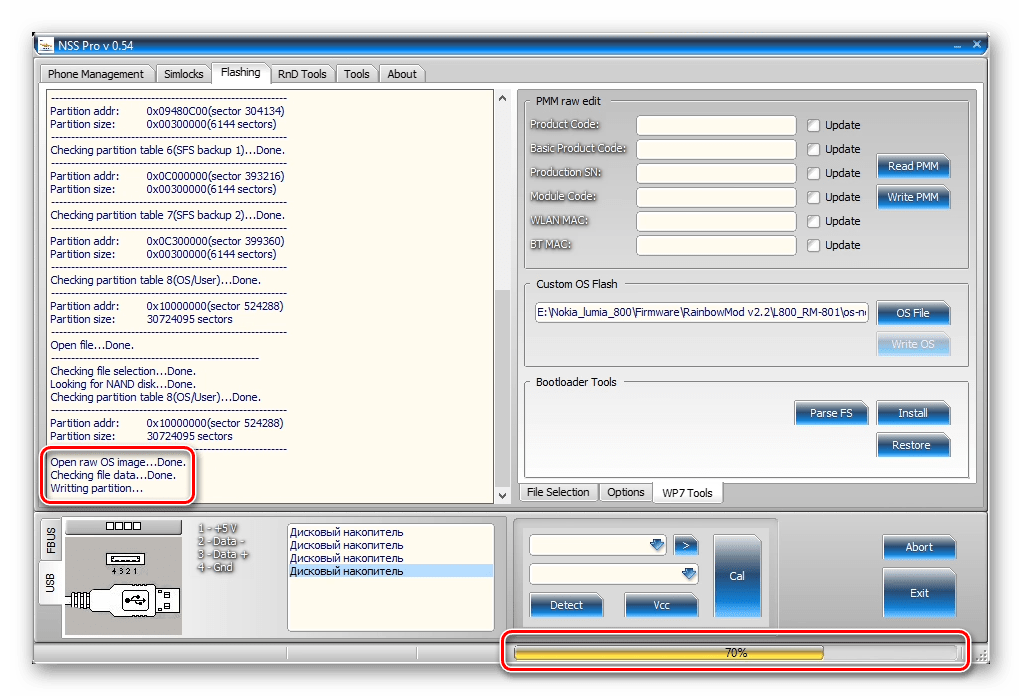Expand the first dropdown in the bottom panel
The height and width of the screenshot is (696, 1022).
[x=657, y=545]
